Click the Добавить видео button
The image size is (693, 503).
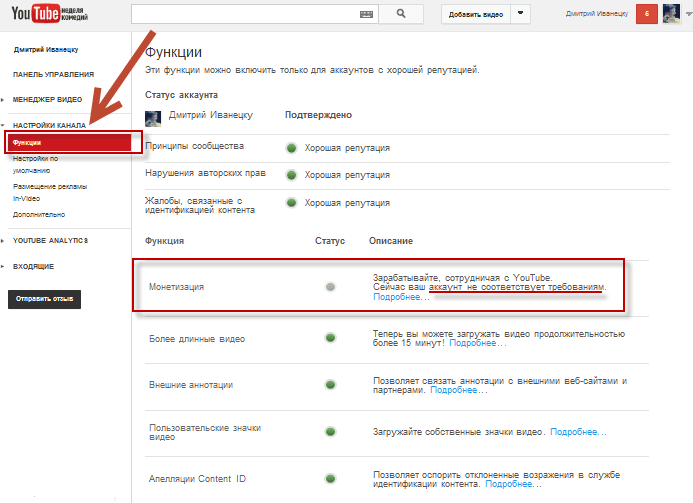click(x=476, y=14)
